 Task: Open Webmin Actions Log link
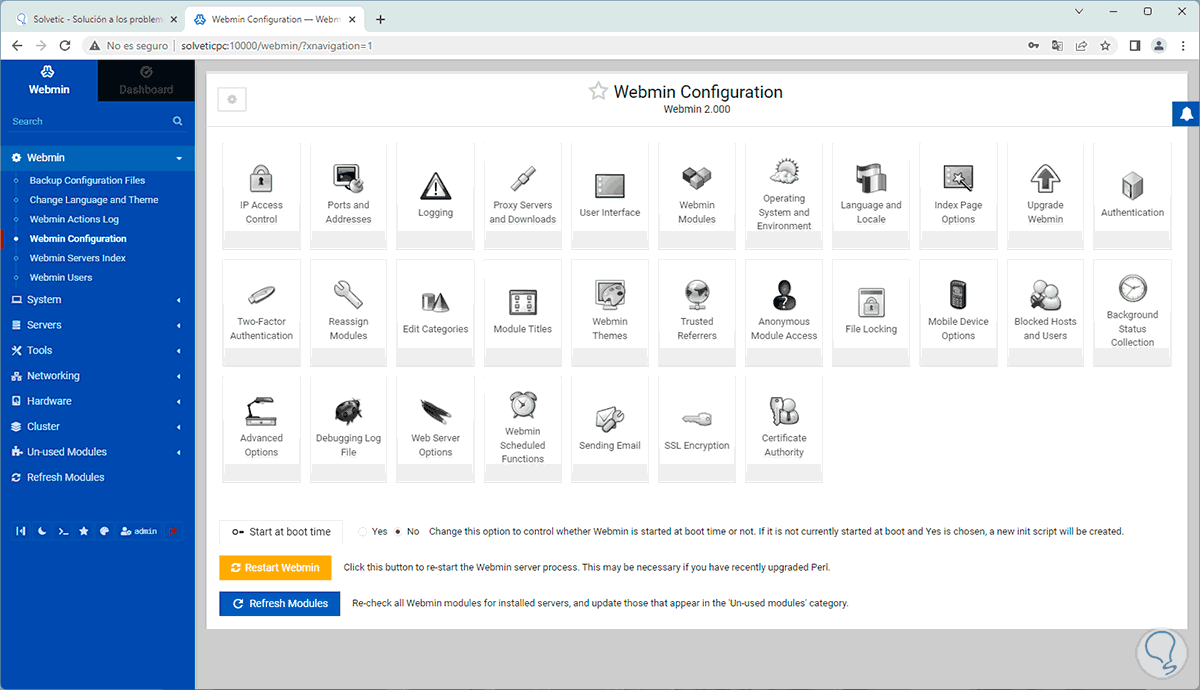(x=74, y=219)
